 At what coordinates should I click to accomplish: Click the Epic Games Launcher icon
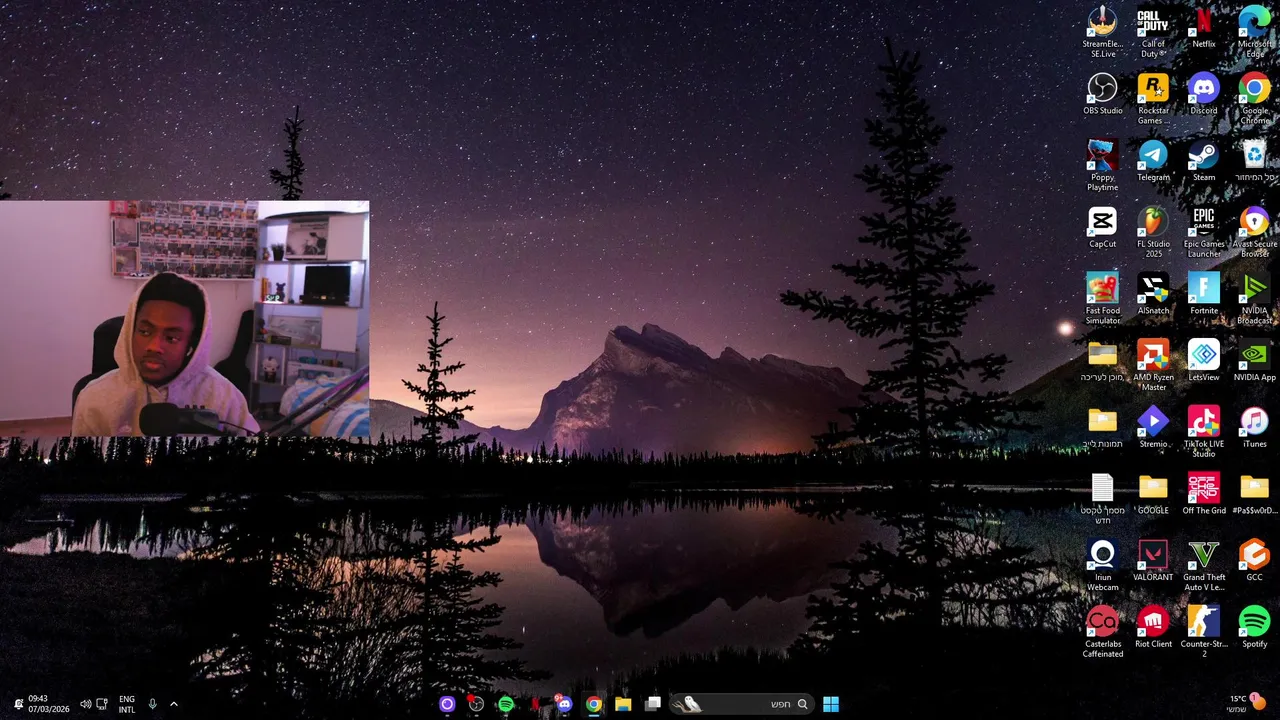[x=1204, y=232]
